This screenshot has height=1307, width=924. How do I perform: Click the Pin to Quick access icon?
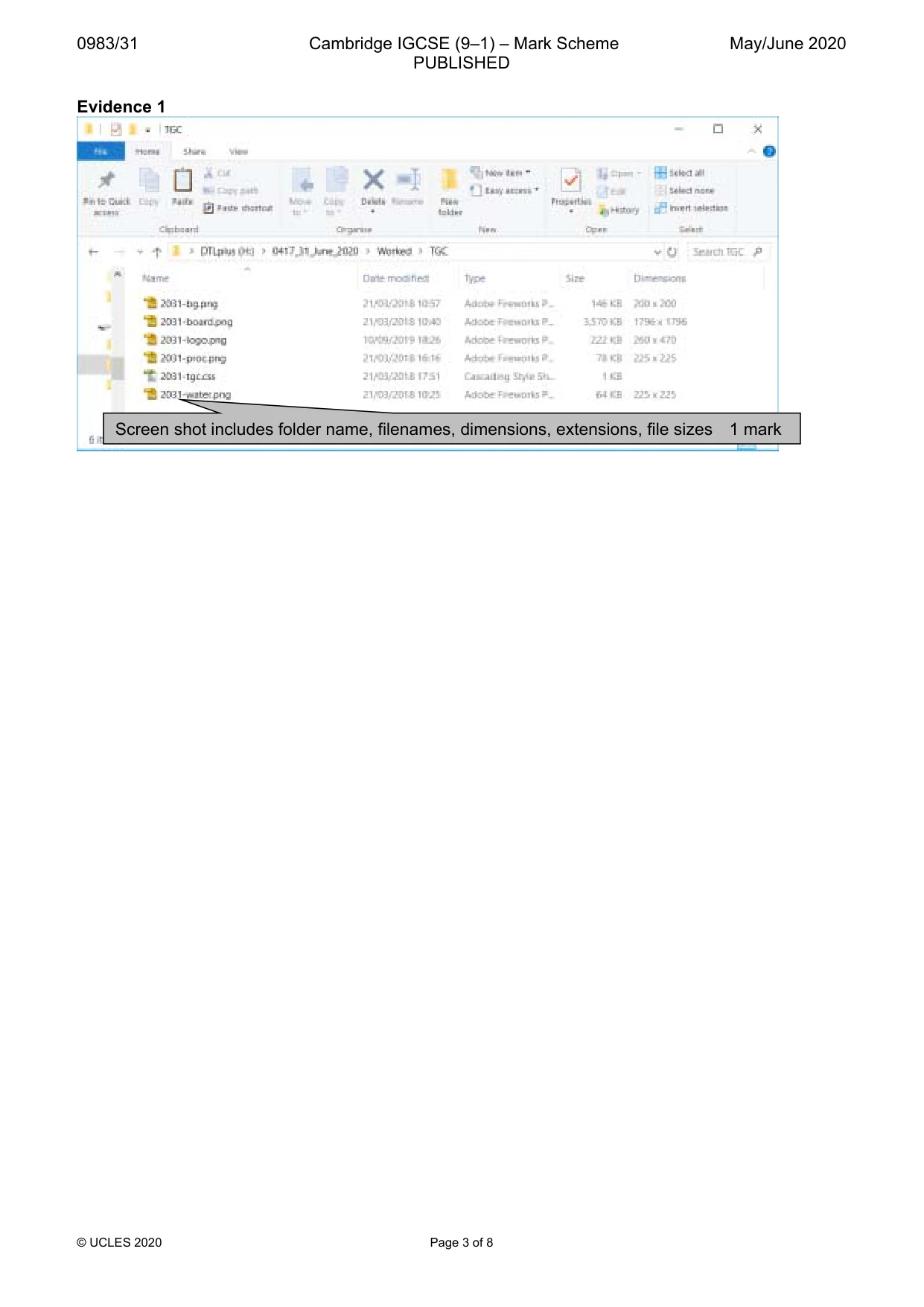tap(106, 179)
